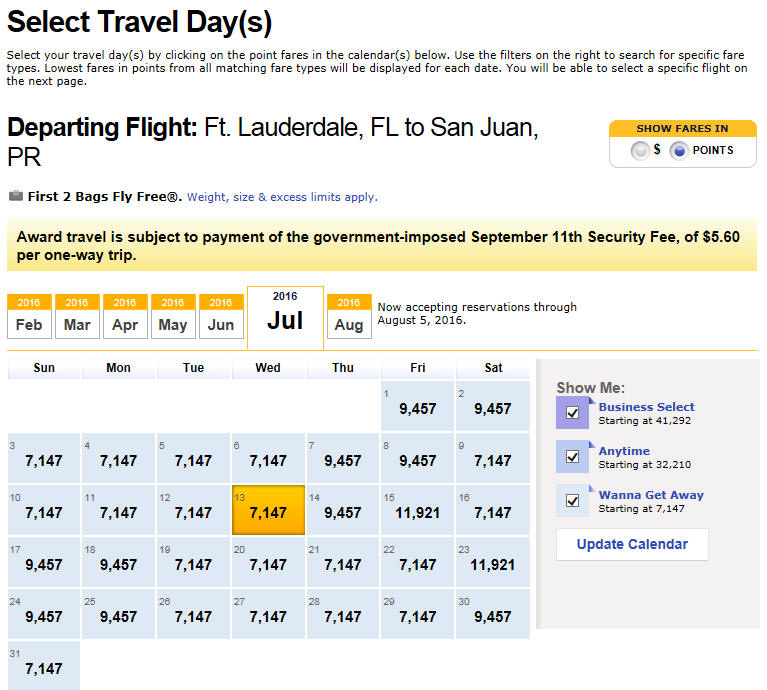Switch to the Aug 2016 tab
767x690 pixels.
349,316
